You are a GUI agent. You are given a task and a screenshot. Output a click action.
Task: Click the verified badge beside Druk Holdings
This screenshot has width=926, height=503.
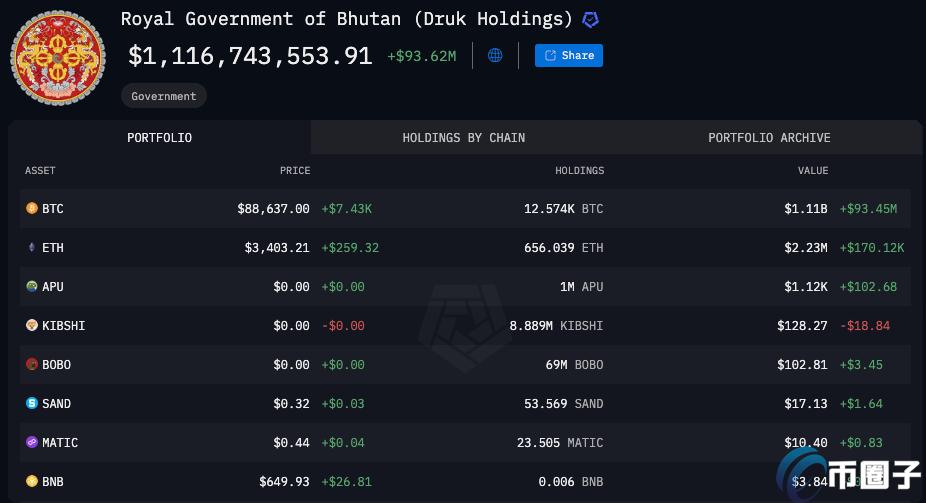(x=590, y=20)
